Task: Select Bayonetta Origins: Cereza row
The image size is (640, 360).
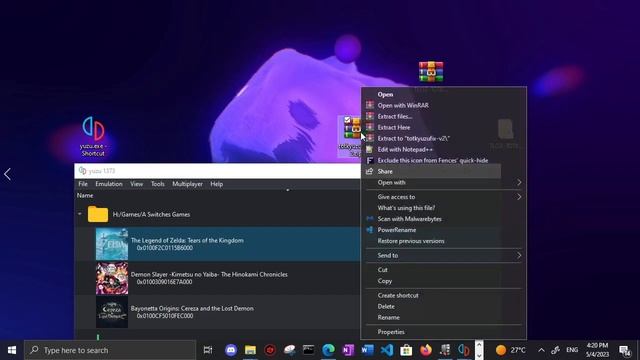Action: point(218,312)
